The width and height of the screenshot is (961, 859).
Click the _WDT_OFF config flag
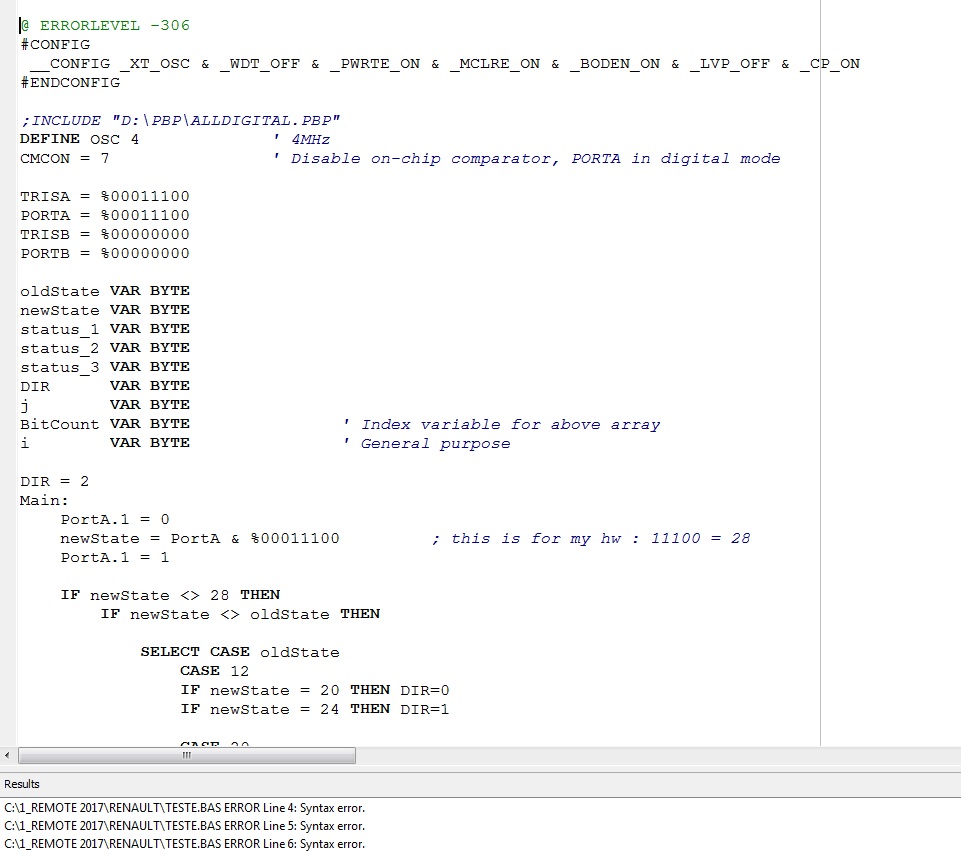point(259,63)
